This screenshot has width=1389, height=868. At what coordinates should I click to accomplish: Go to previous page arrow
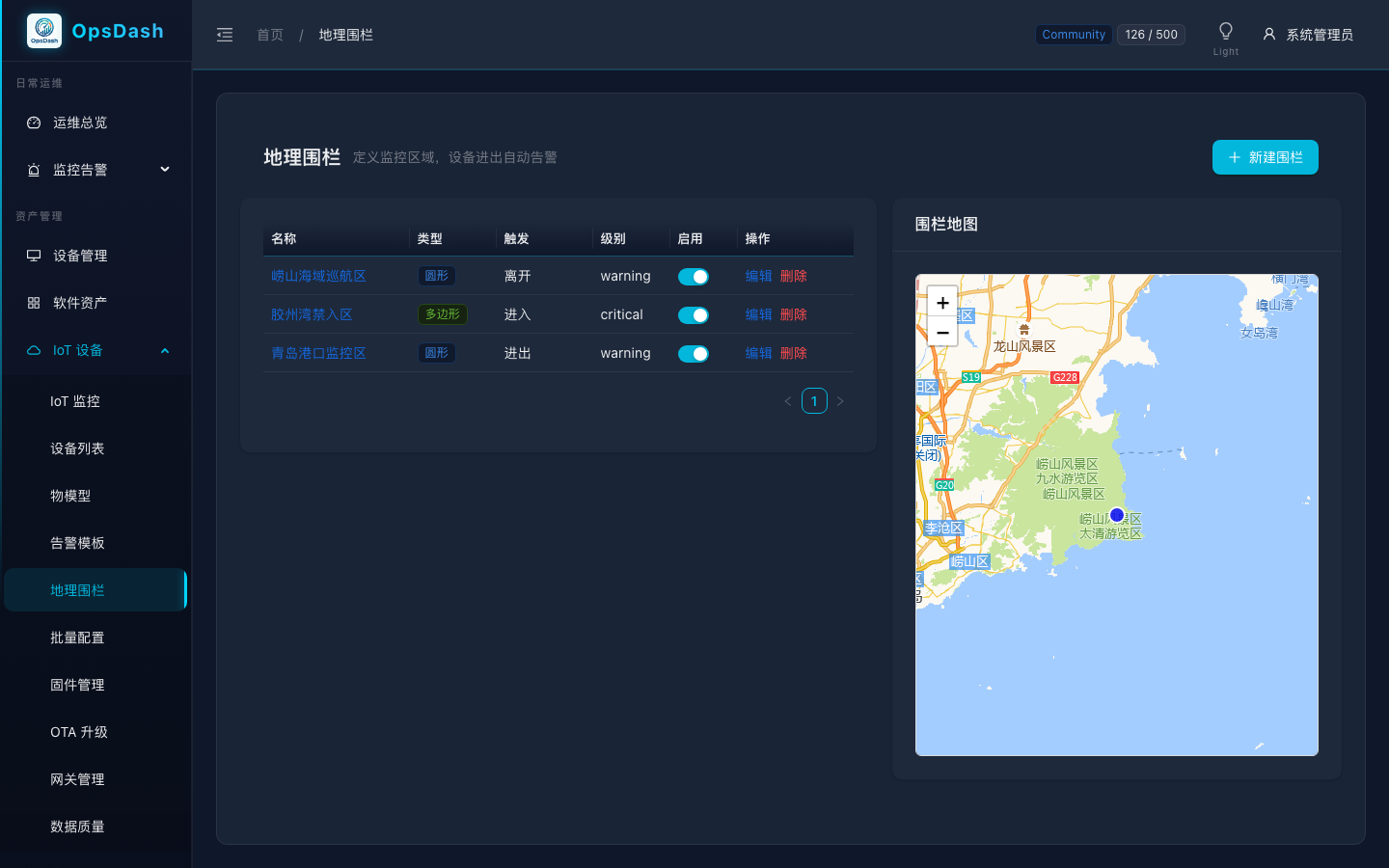click(788, 401)
